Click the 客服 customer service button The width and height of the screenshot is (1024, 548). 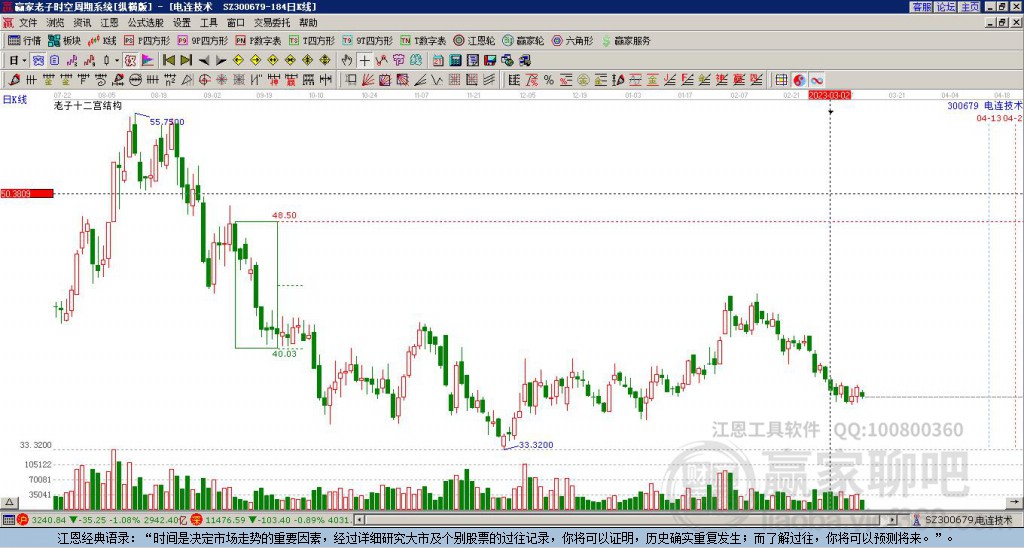click(922, 7)
